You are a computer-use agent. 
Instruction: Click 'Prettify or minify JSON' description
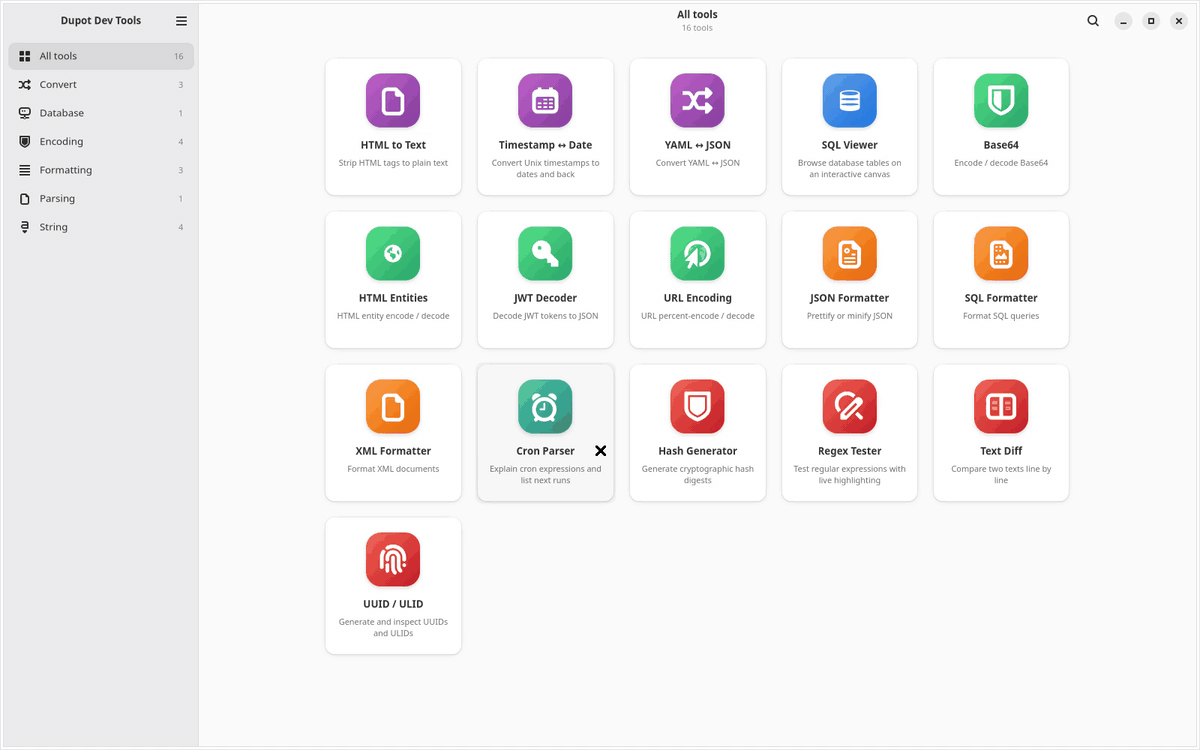click(x=849, y=316)
